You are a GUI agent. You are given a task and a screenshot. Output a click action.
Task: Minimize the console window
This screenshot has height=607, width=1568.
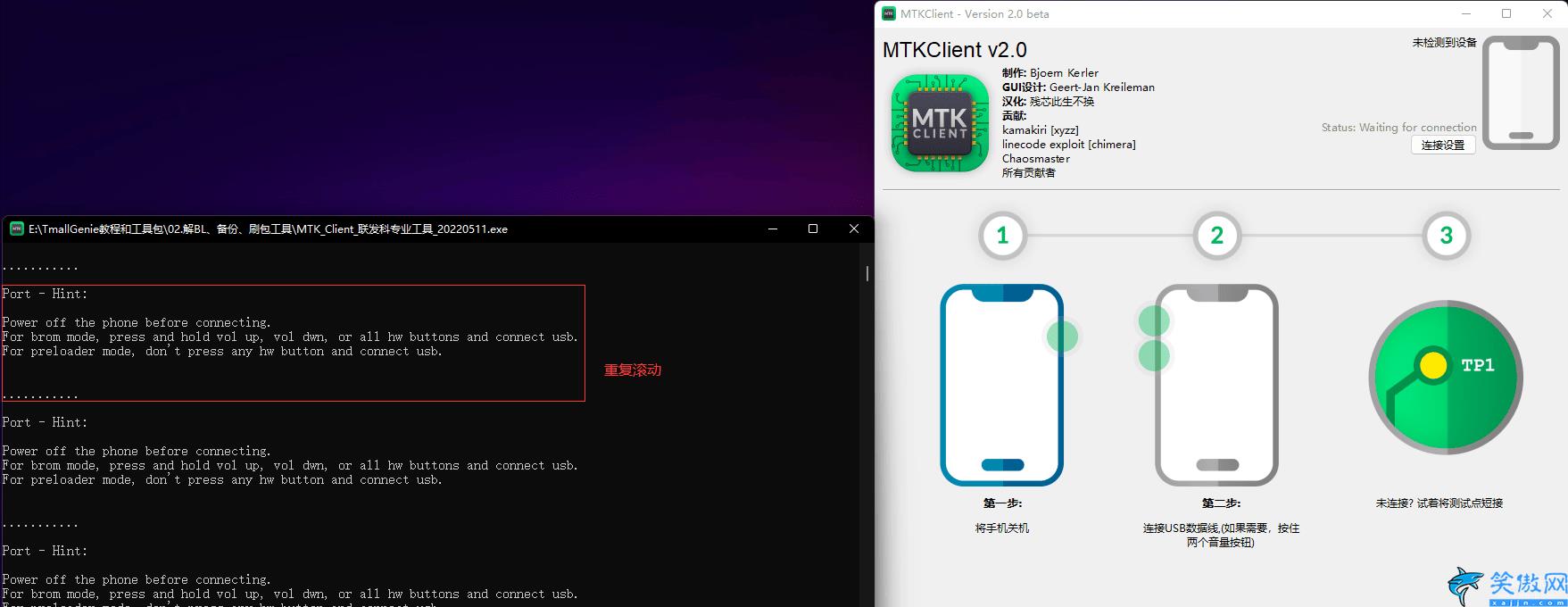point(772,229)
